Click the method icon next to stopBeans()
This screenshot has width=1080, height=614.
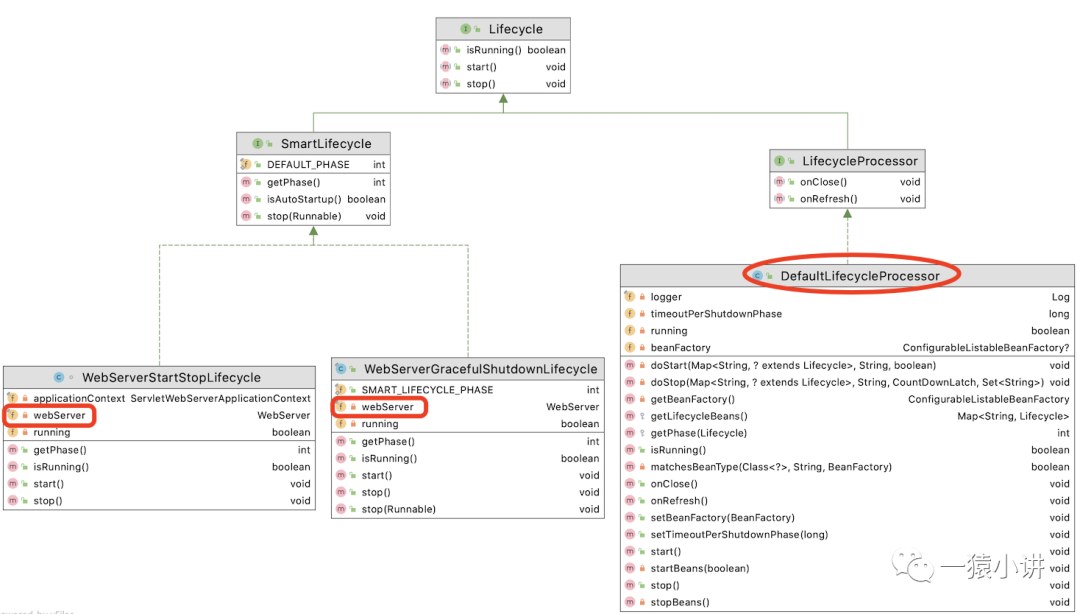(x=630, y=602)
